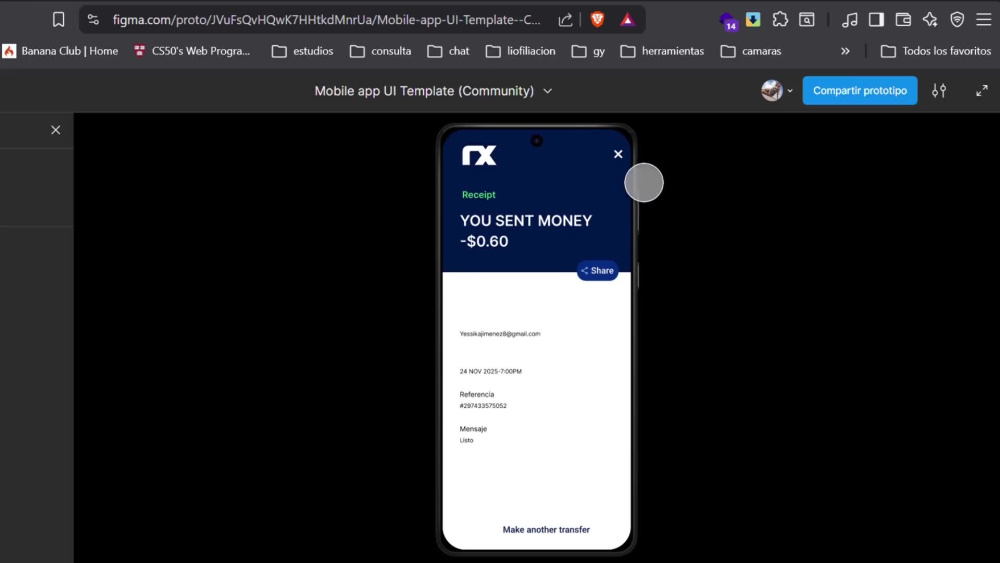
Task: Open the browser hamburger menu
Action: [983, 20]
